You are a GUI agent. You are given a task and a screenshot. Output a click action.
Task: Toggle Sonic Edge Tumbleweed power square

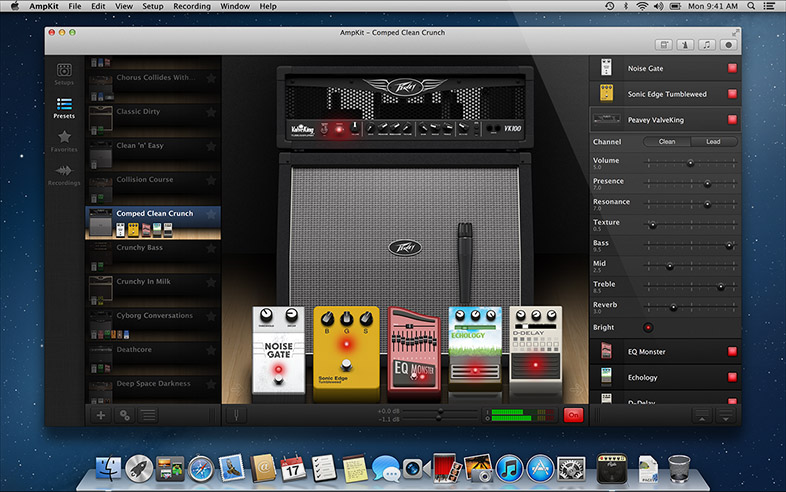pyautogui.click(x=732, y=93)
